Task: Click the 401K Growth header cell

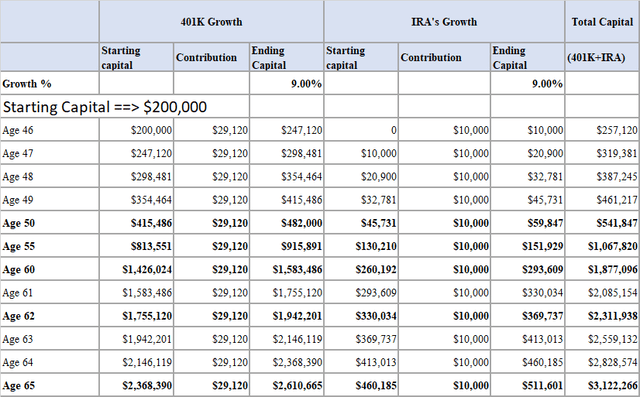Action: [x=211, y=22]
